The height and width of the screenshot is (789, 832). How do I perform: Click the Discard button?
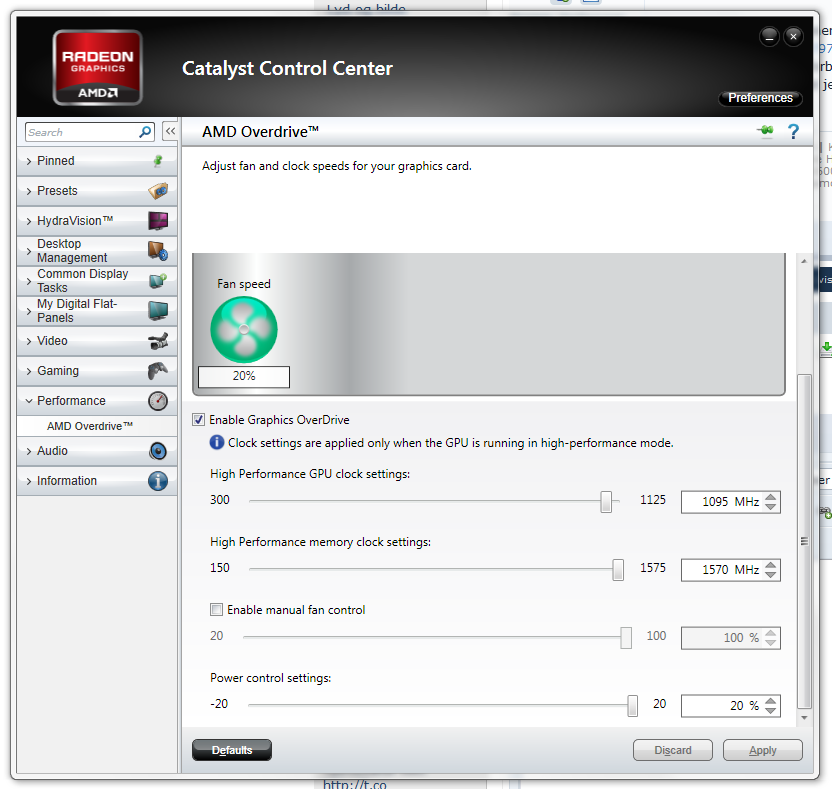click(673, 750)
